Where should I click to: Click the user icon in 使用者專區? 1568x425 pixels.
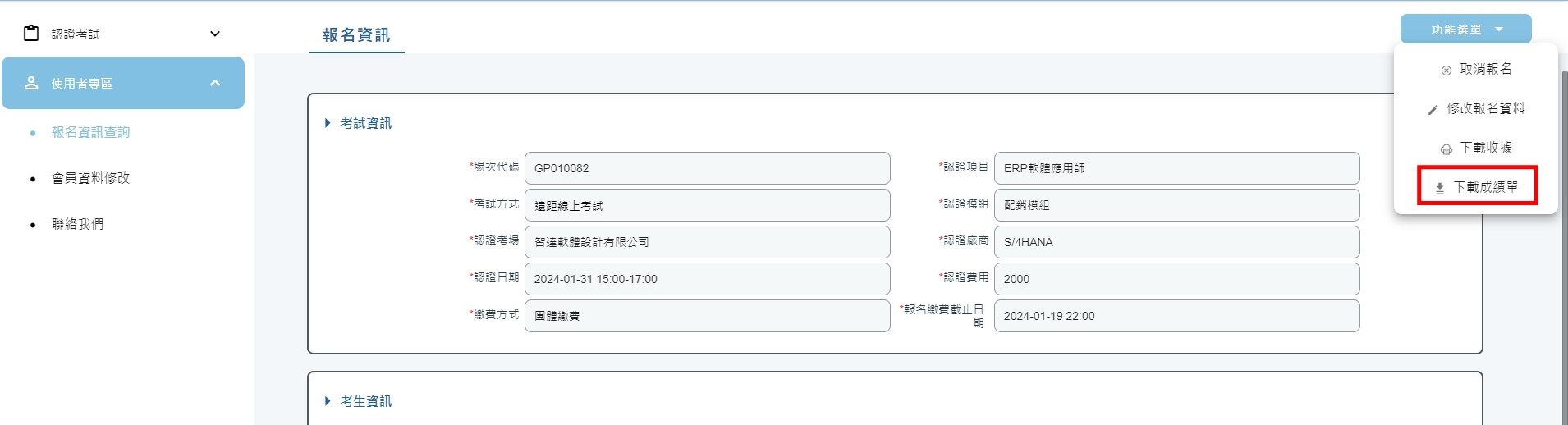31,83
